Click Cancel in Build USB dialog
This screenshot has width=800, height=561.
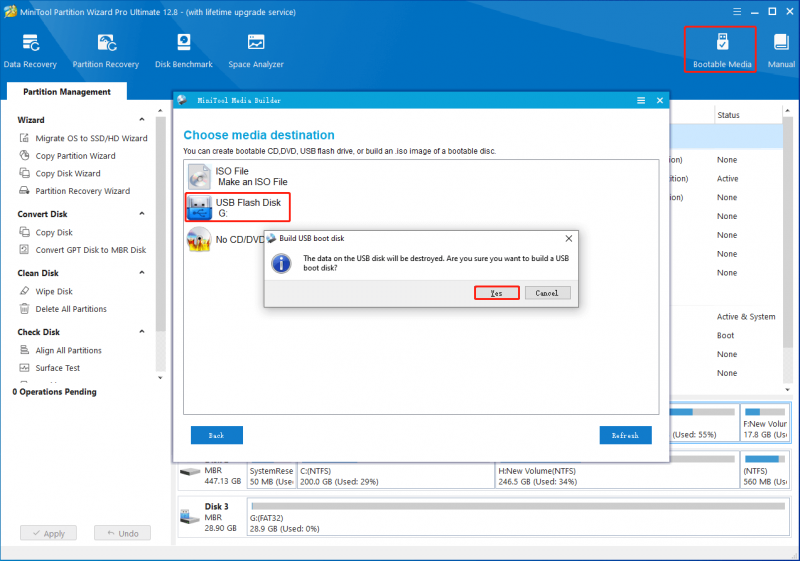(x=547, y=293)
